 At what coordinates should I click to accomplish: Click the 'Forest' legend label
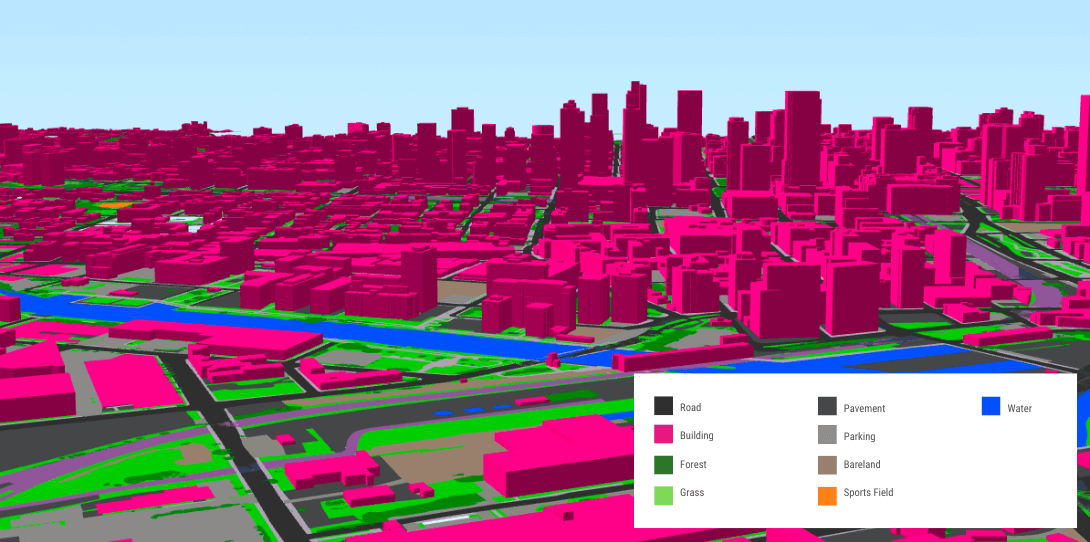(693, 464)
